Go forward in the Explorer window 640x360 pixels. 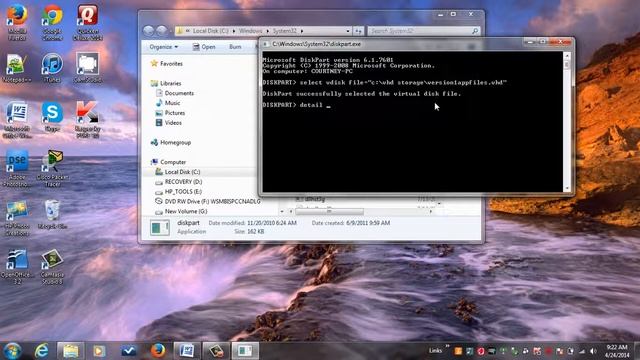click(162, 31)
